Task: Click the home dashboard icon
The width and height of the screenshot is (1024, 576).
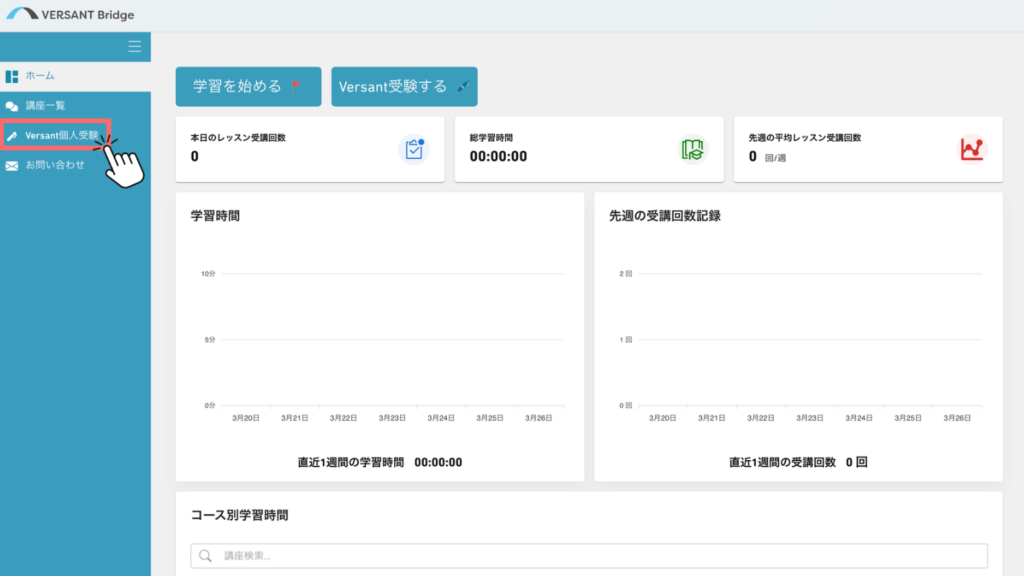Action: click(x=12, y=76)
